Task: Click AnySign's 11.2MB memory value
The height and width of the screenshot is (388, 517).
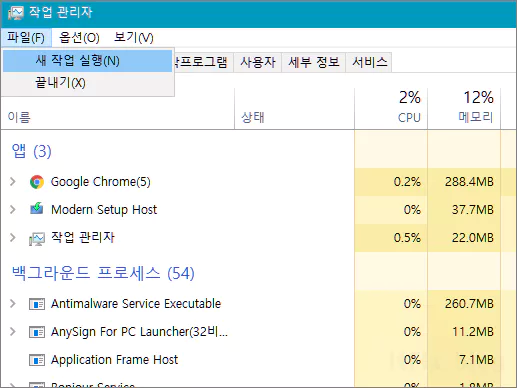Action: point(473,332)
